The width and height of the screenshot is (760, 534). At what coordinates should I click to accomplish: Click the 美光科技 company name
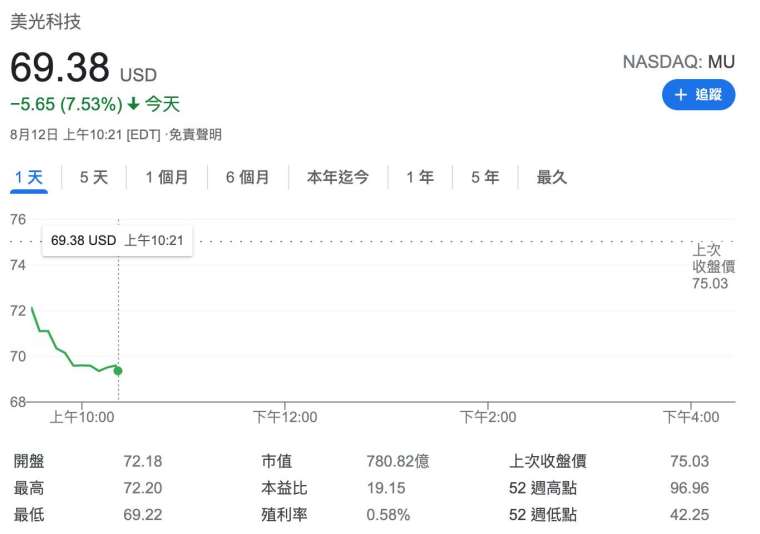pos(46,22)
